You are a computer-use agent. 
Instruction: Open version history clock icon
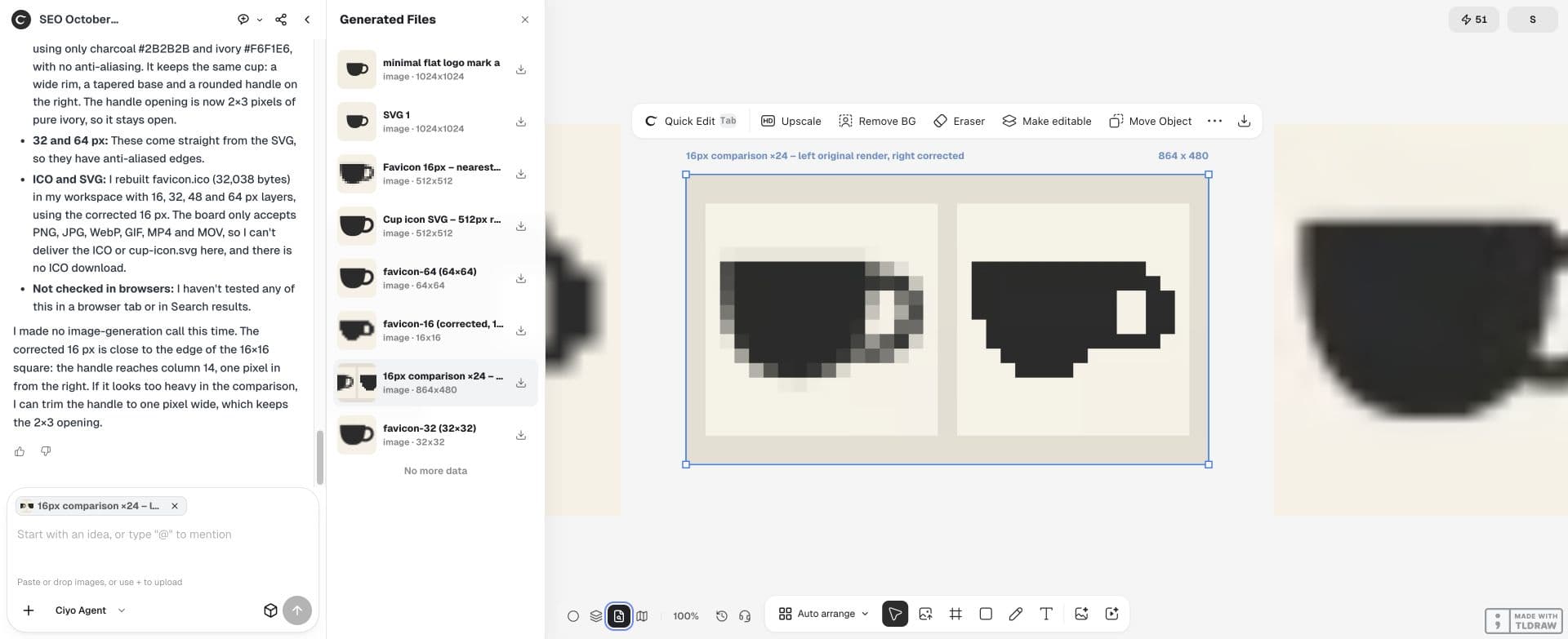[x=721, y=616]
